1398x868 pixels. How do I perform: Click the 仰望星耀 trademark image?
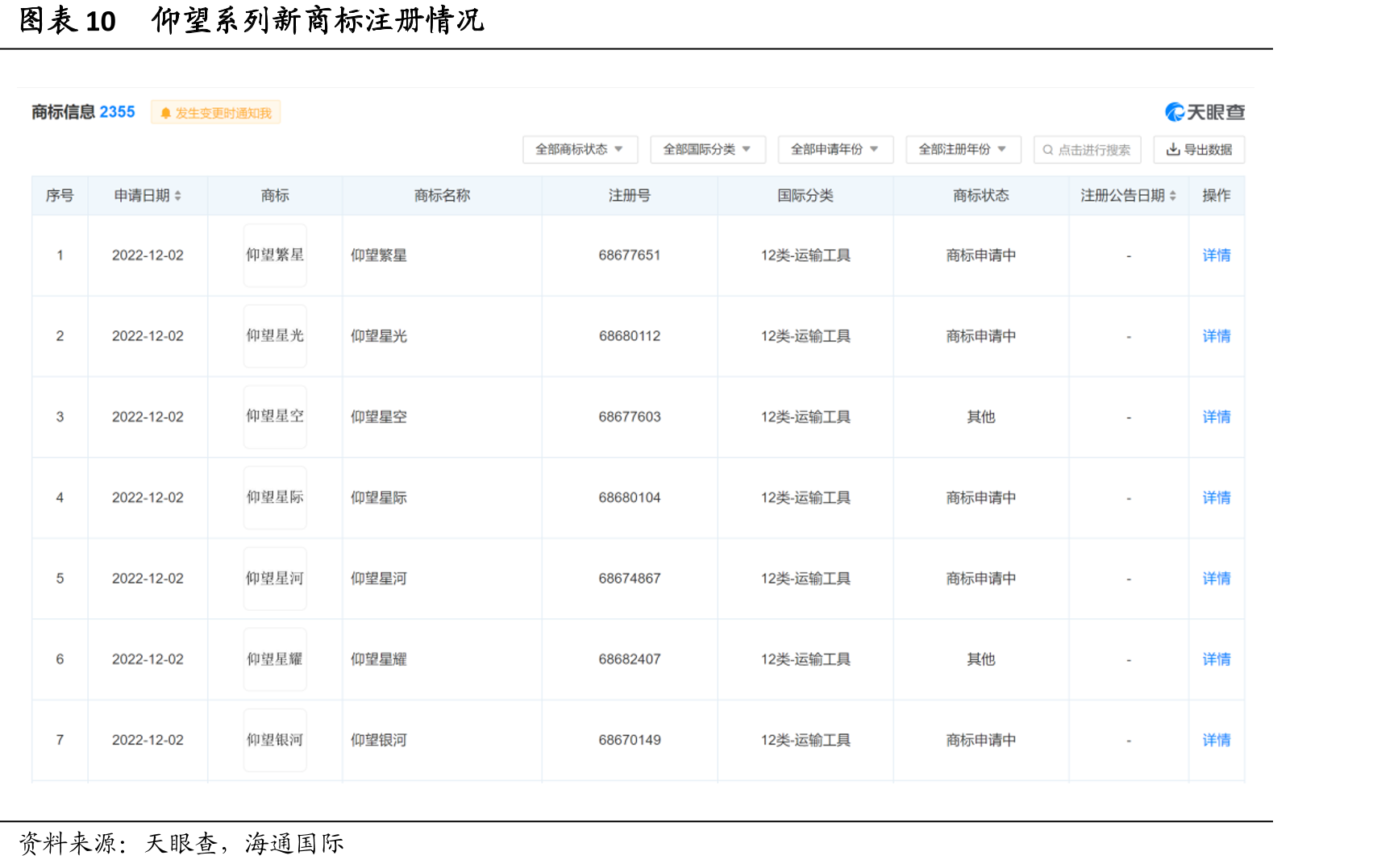click(275, 659)
